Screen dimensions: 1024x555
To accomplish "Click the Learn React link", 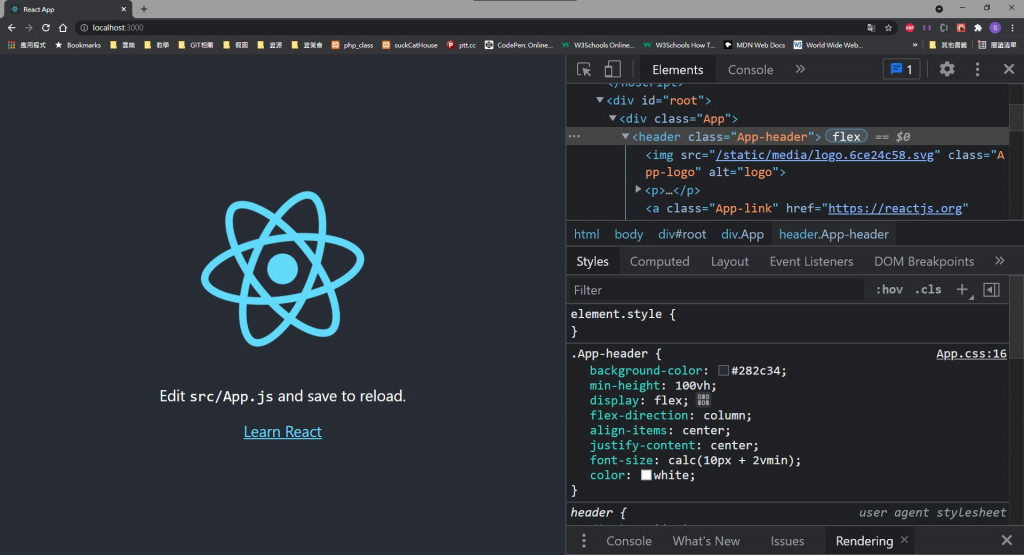I will click(x=282, y=432).
